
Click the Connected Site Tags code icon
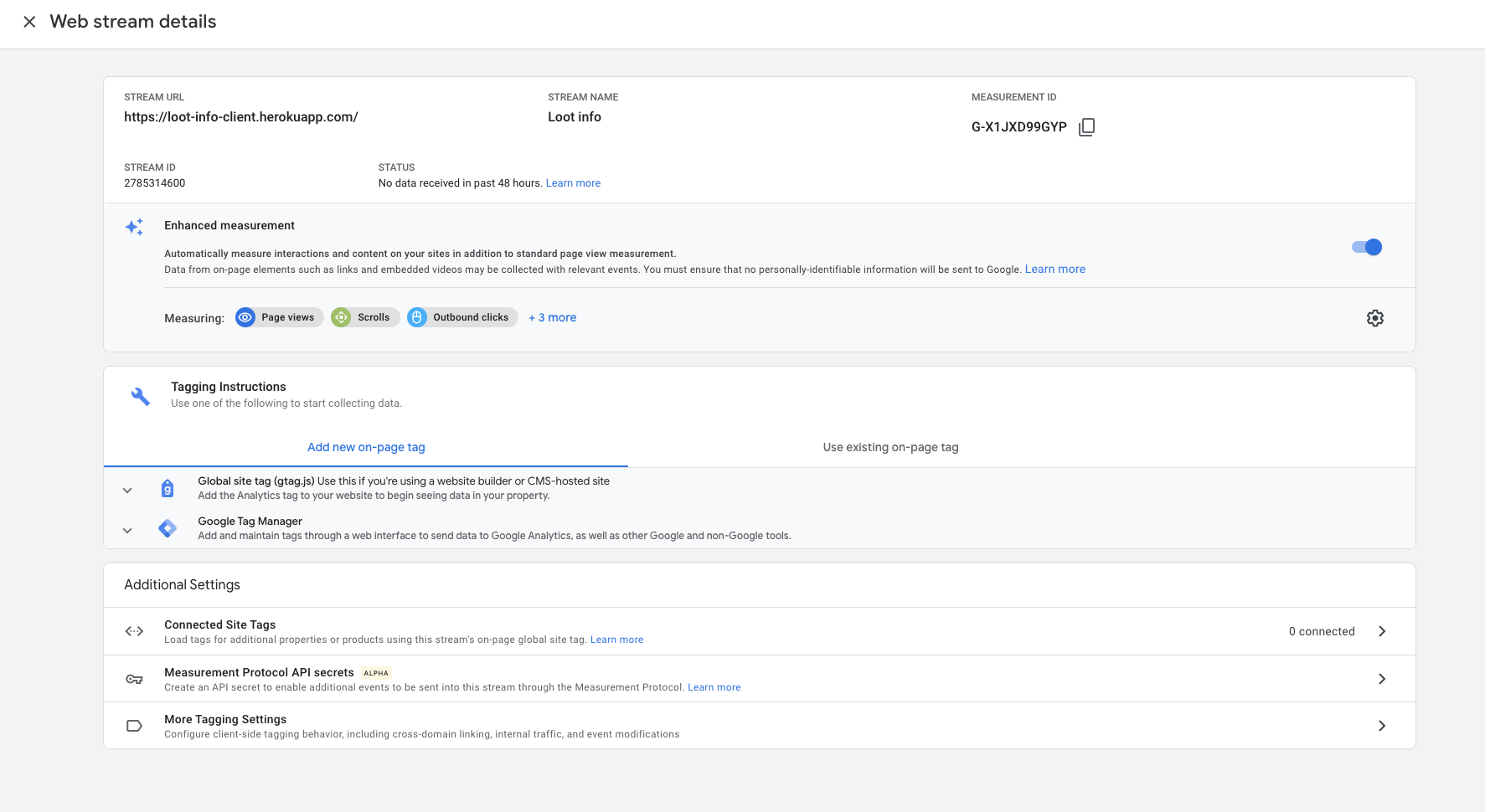point(134,631)
